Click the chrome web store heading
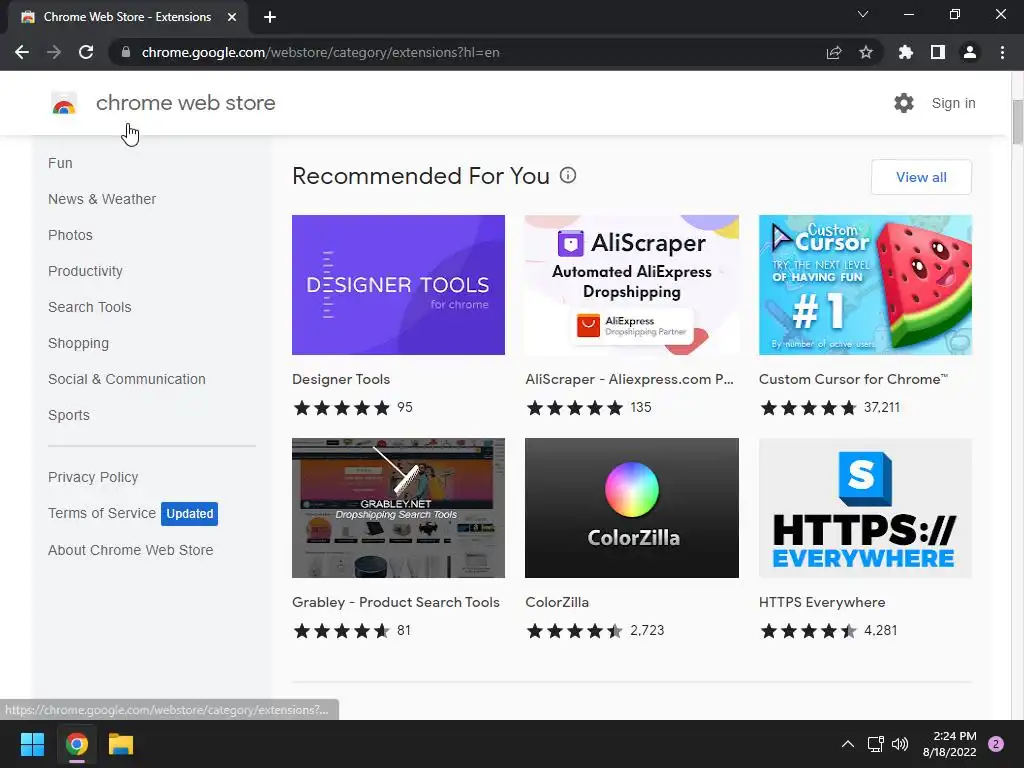 click(x=185, y=103)
